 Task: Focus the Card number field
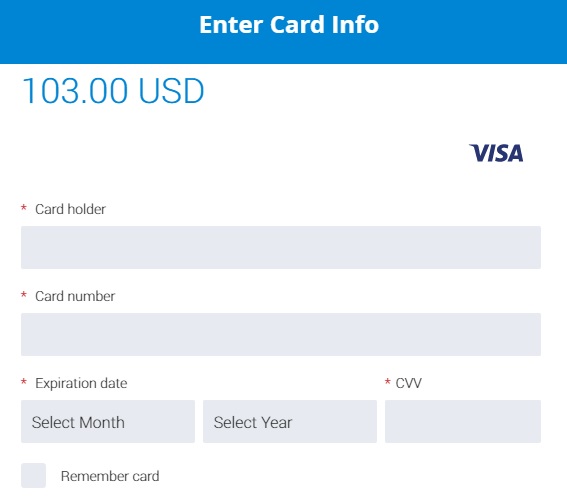click(x=281, y=334)
